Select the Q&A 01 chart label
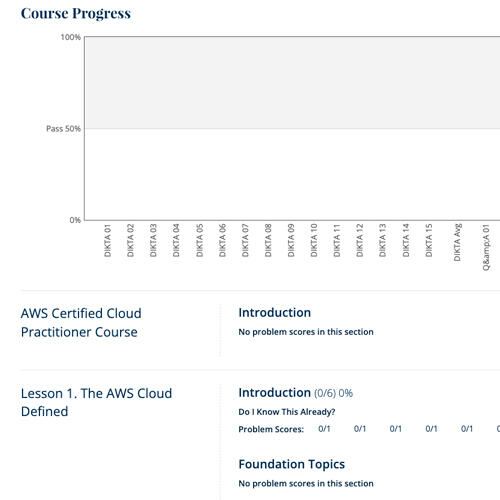This screenshot has width=500, height=500. click(x=486, y=247)
